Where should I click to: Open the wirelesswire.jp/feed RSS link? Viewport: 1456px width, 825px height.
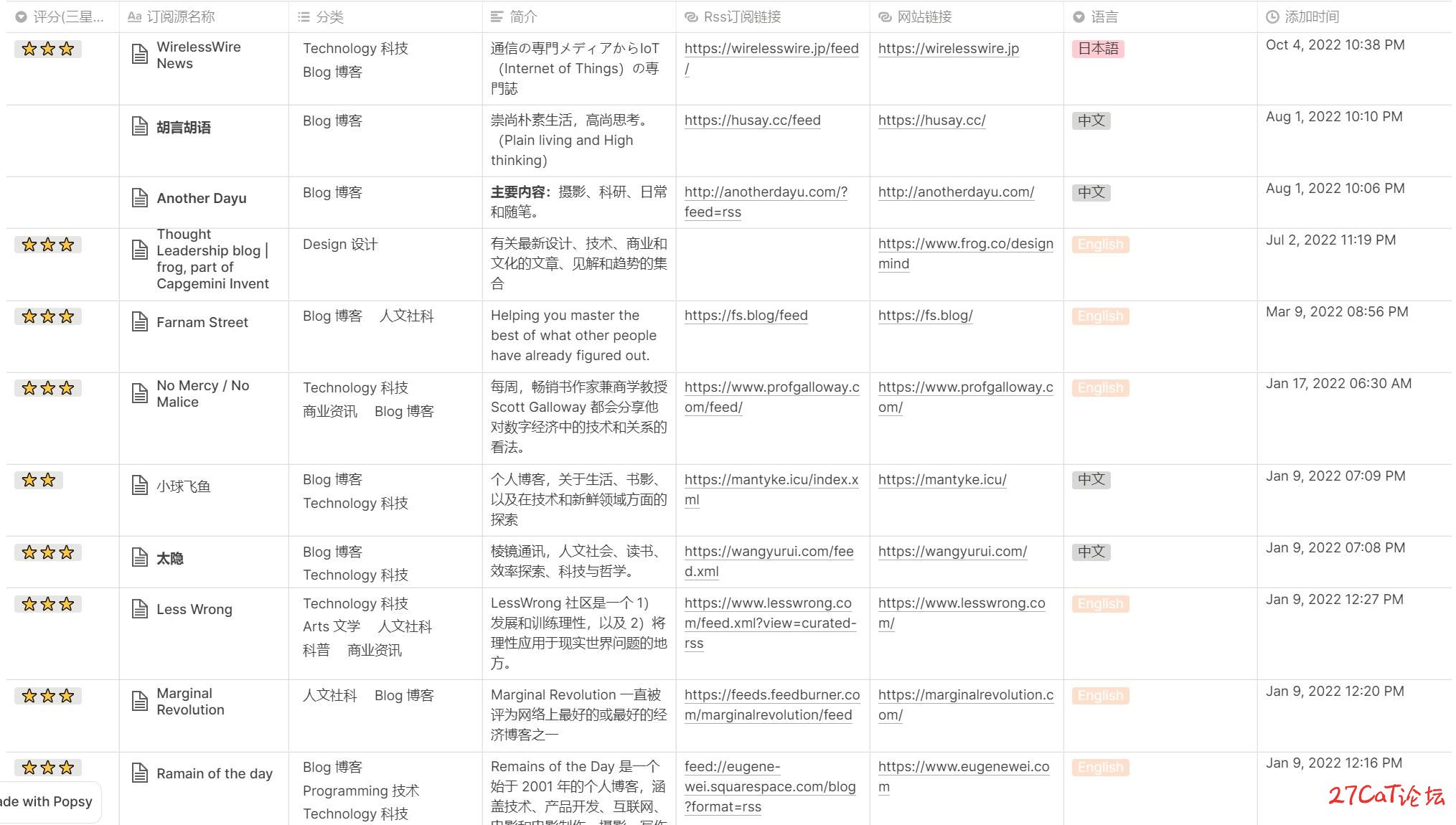point(771,58)
